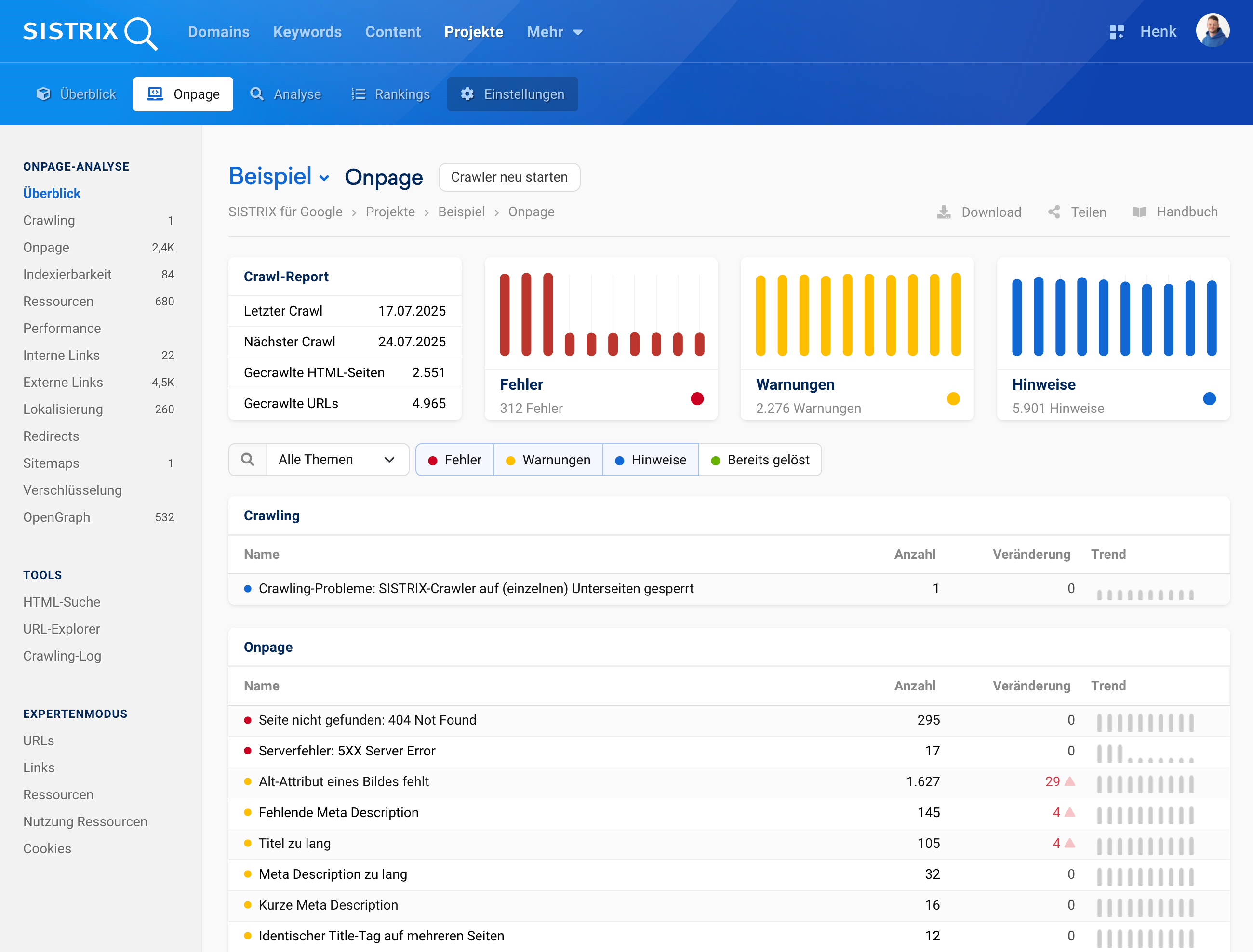This screenshot has height=952, width=1253.
Task: Toggle the Fehler filter
Action: click(x=454, y=460)
